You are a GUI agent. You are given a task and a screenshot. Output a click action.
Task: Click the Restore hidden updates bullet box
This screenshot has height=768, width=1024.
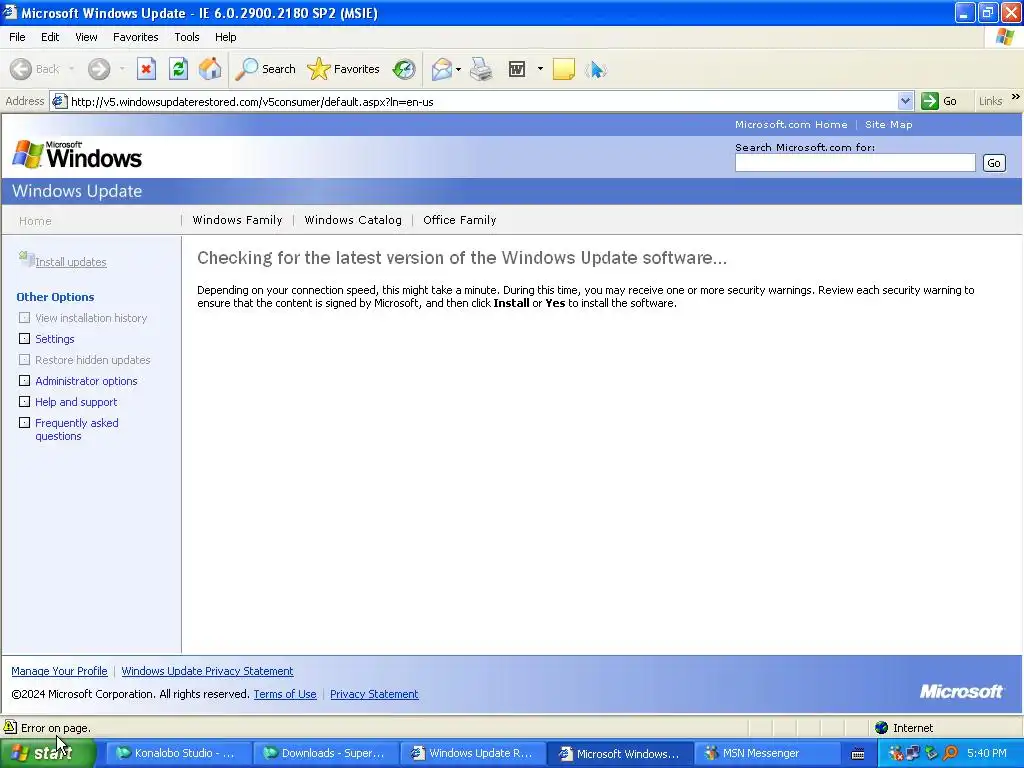pos(24,359)
